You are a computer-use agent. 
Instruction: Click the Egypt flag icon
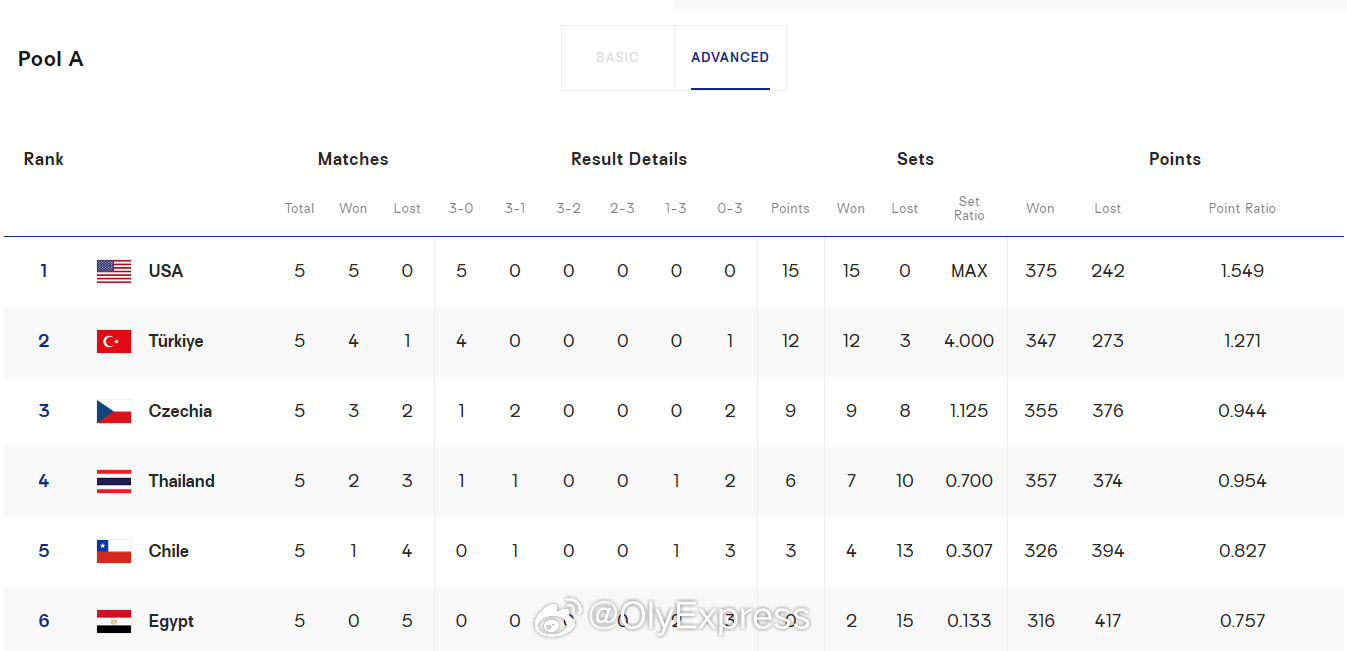tap(114, 621)
